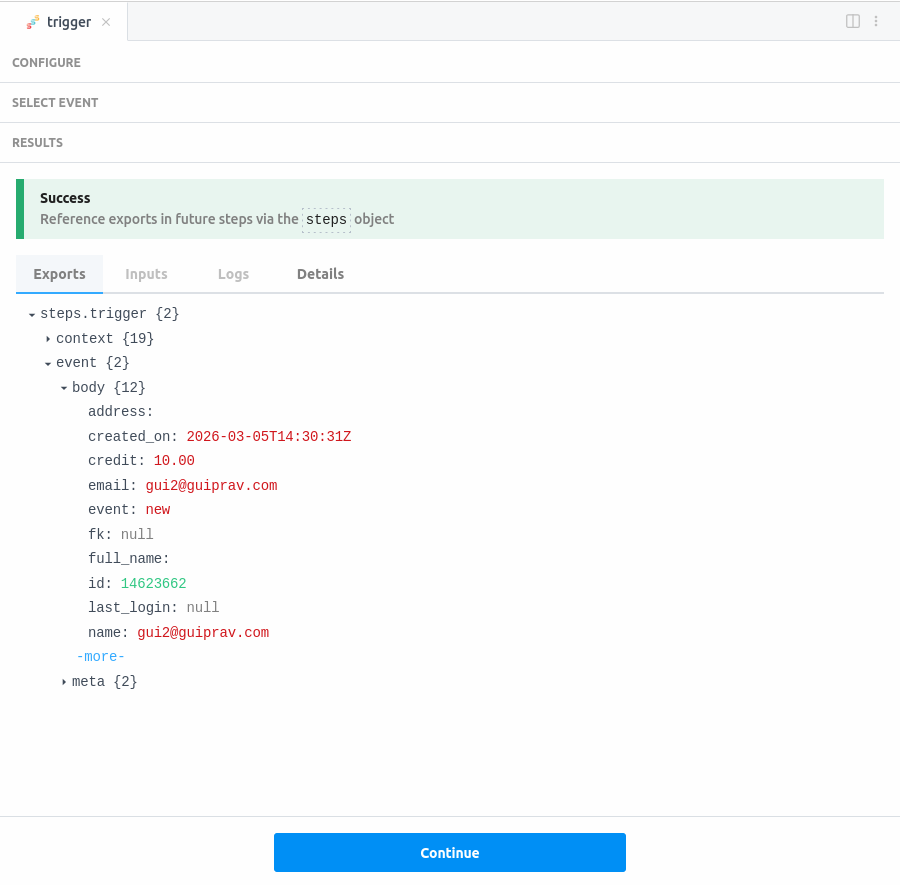This screenshot has height=885, width=900.
Task: Collapse the event {2} node
Action: tap(48, 364)
